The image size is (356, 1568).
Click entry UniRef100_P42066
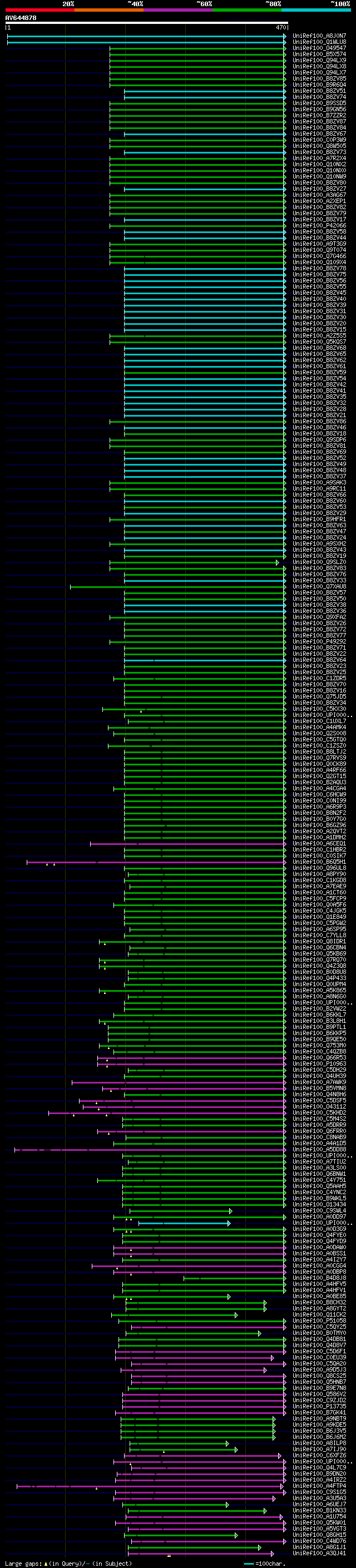click(319, 226)
